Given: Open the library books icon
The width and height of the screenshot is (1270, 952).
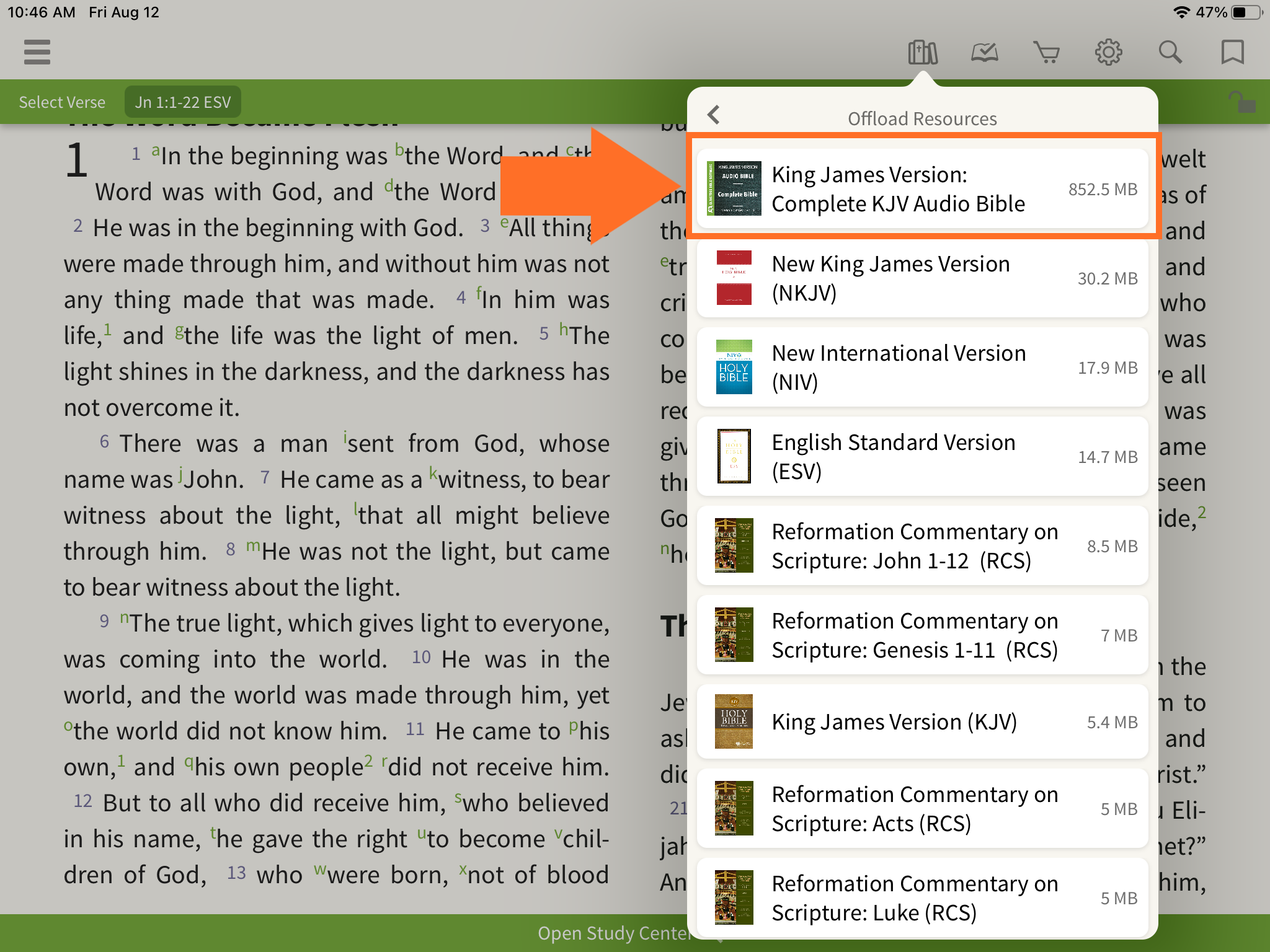Looking at the screenshot, I should (922, 53).
